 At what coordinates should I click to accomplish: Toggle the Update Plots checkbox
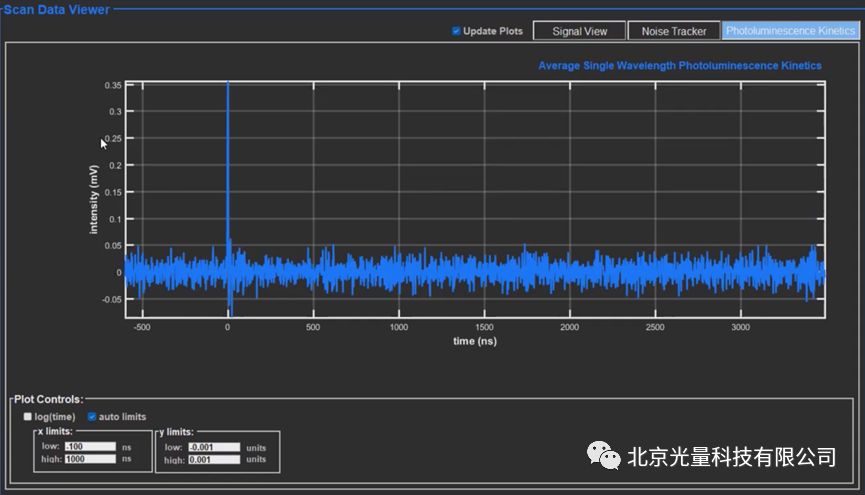[456, 31]
